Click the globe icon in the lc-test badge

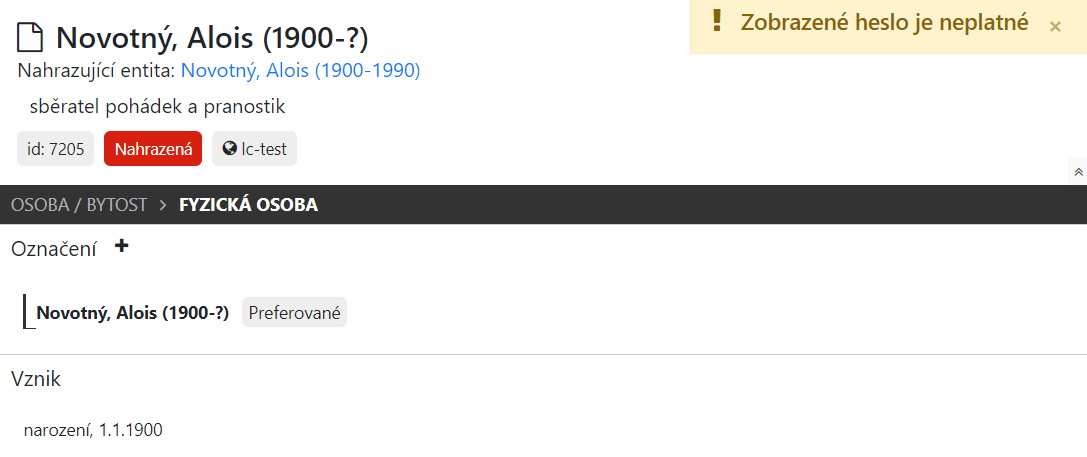tap(230, 149)
